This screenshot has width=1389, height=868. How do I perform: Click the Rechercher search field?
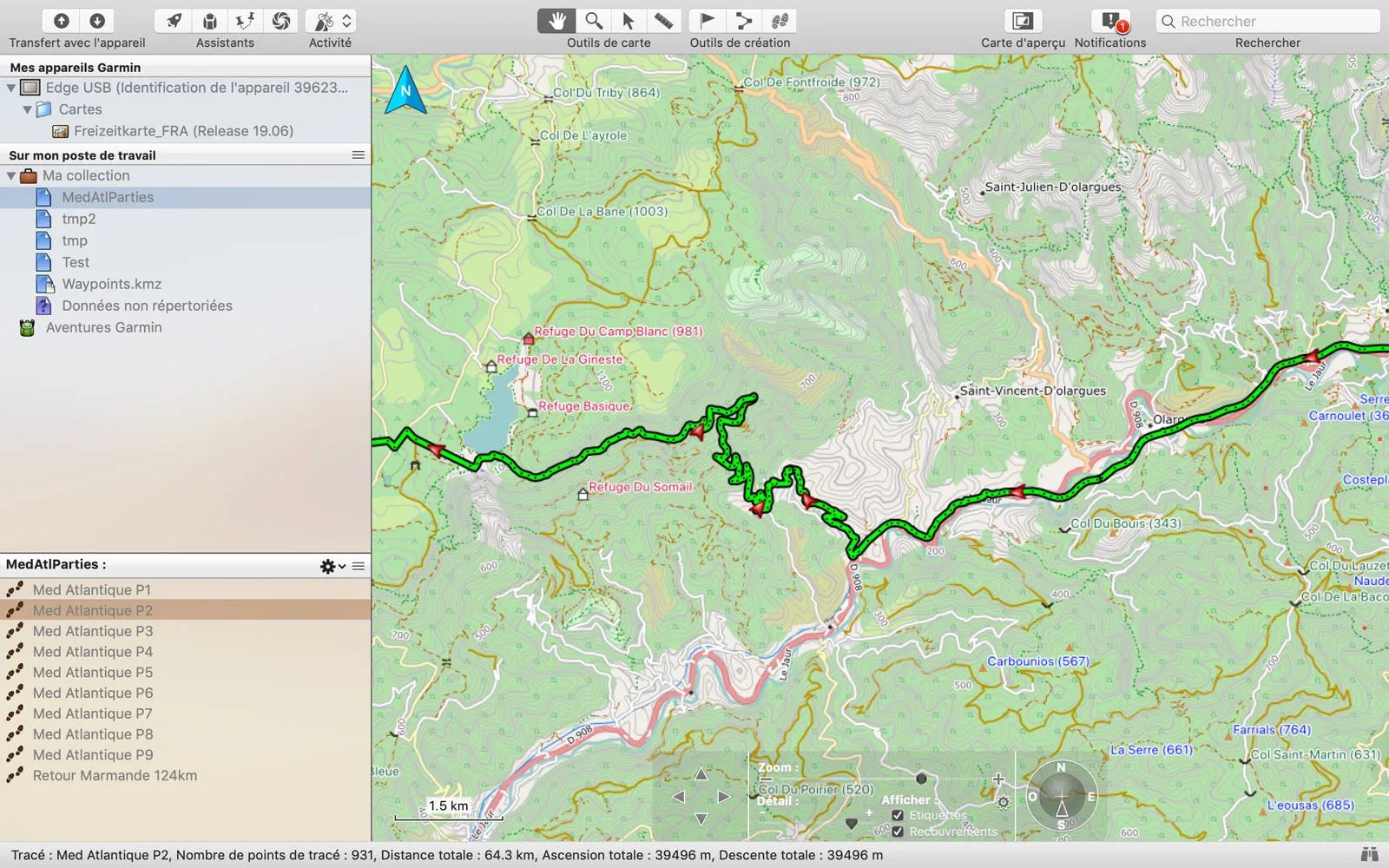point(1267,21)
